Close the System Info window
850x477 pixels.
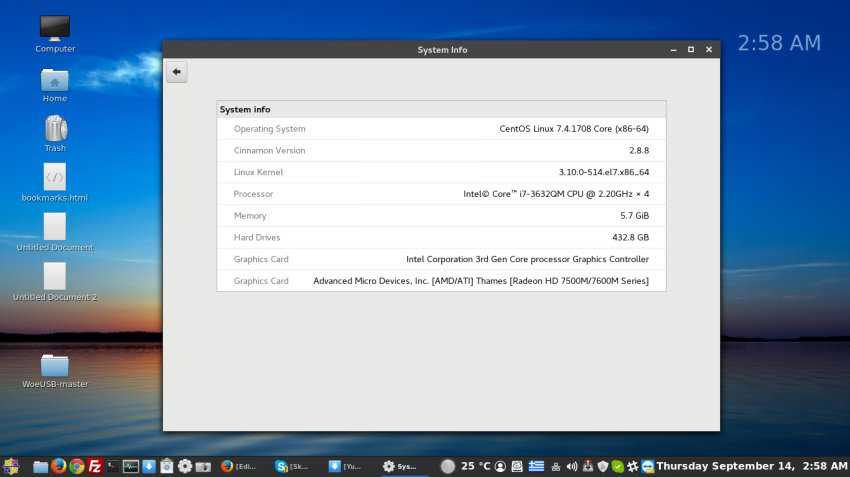pyautogui.click(x=709, y=49)
